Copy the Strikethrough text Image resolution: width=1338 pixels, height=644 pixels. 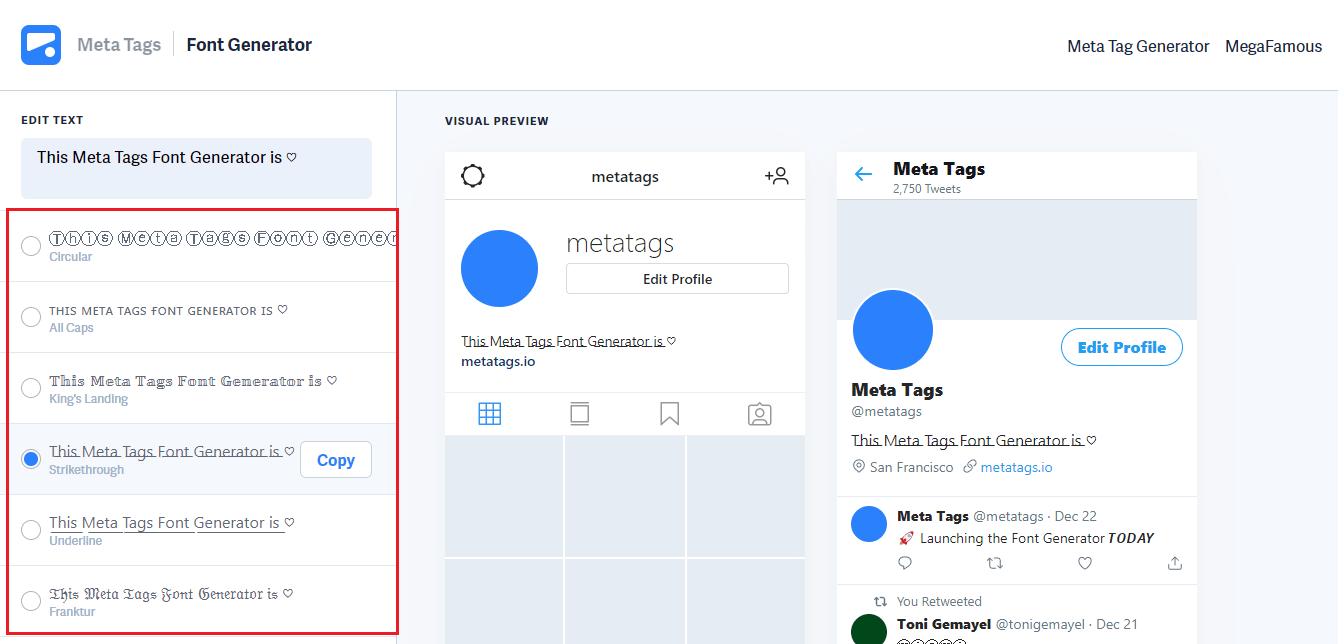point(336,460)
